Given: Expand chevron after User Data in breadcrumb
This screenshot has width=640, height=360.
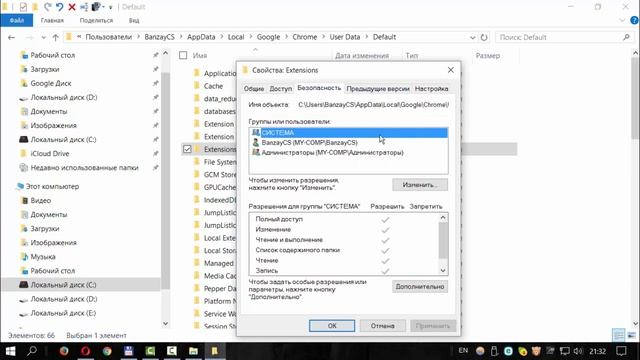Looking at the screenshot, I should (x=367, y=37).
